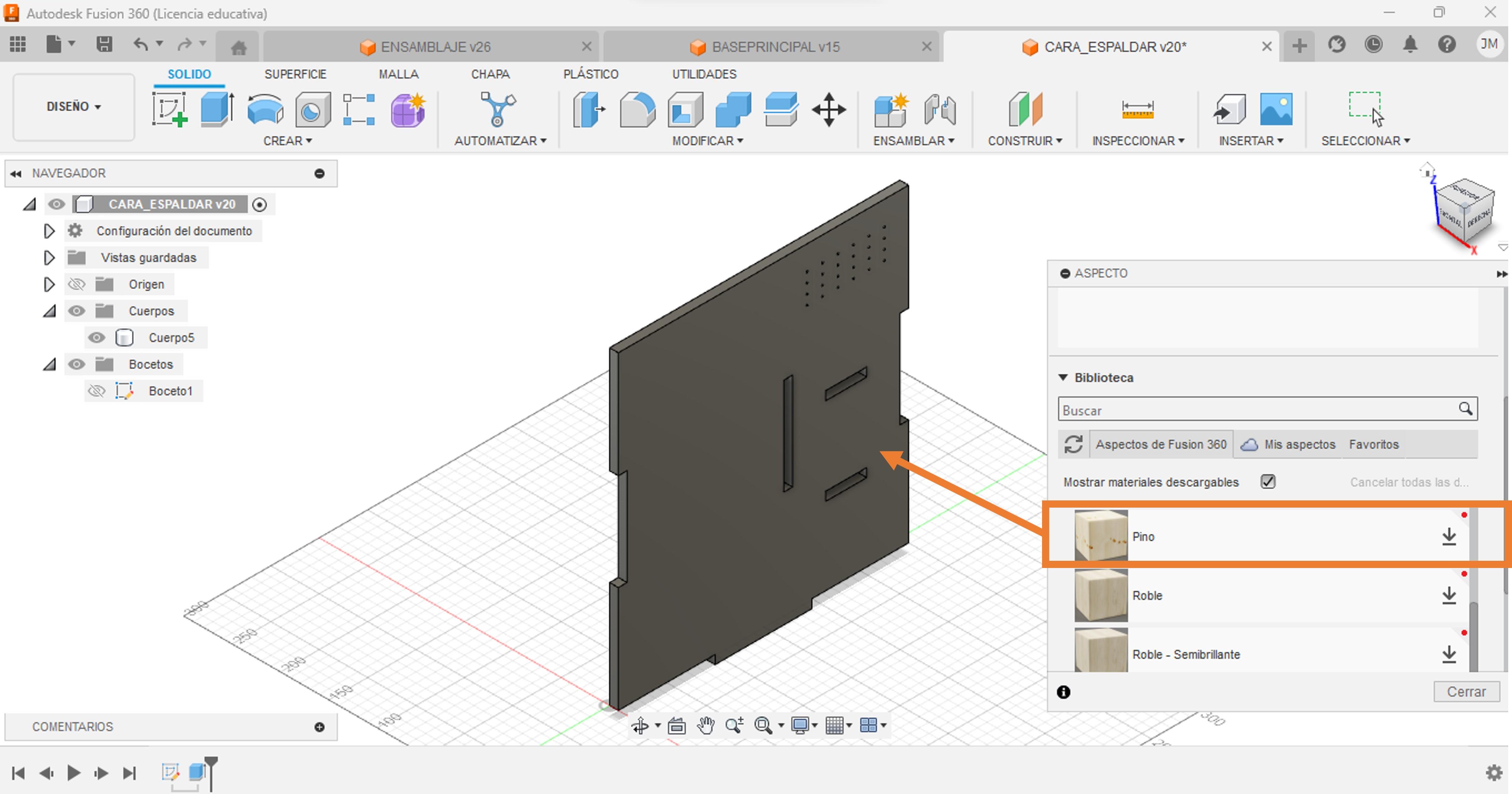
Task: Select the Roble wood swatch thumbnail
Action: click(1101, 595)
